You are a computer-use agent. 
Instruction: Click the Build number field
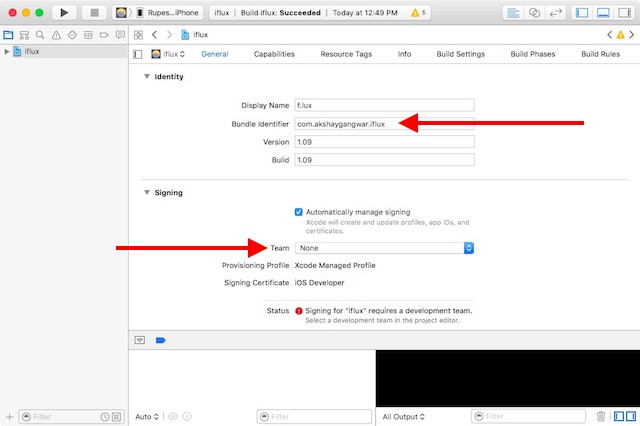pos(384,160)
